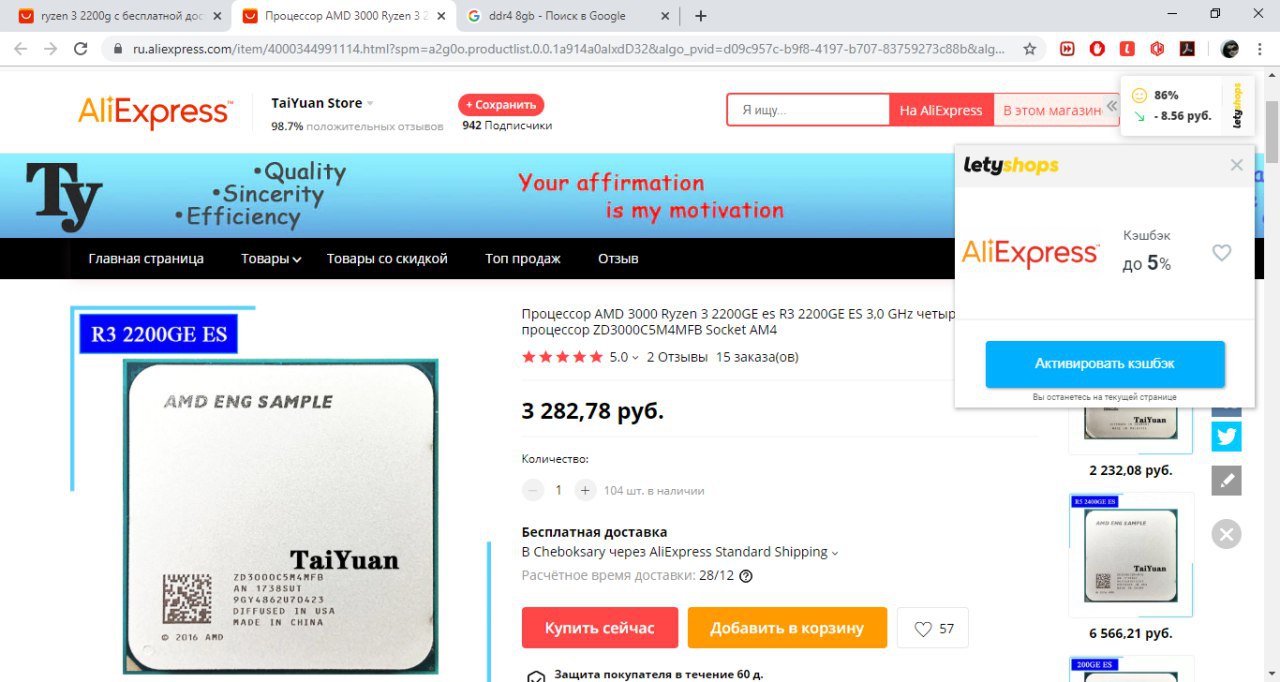The height and width of the screenshot is (682, 1280).
Task: Click the На AliExpress search button
Action: [x=941, y=110]
